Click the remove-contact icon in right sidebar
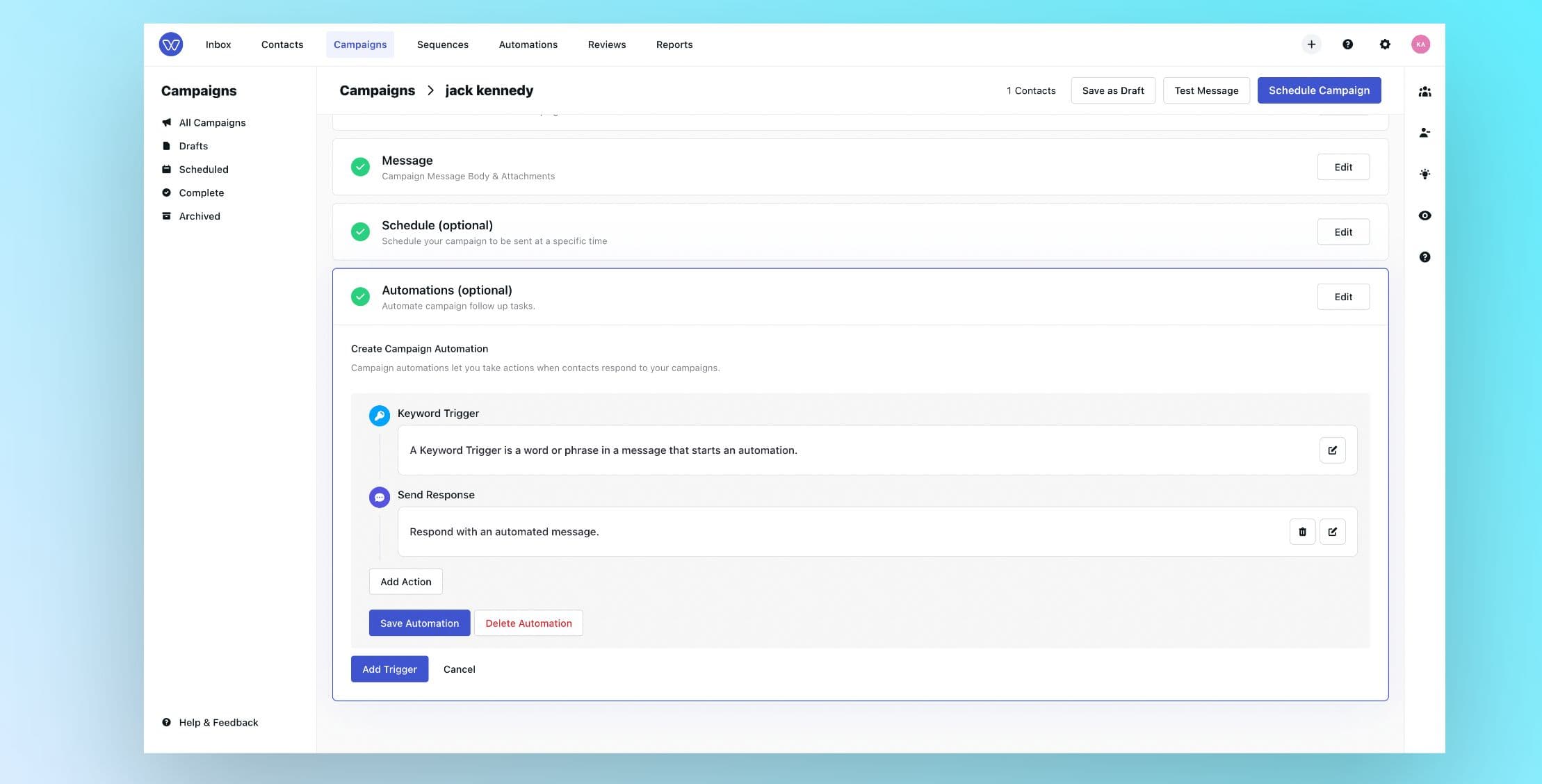Image resolution: width=1542 pixels, height=784 pixels. (x=1425, y=132)
